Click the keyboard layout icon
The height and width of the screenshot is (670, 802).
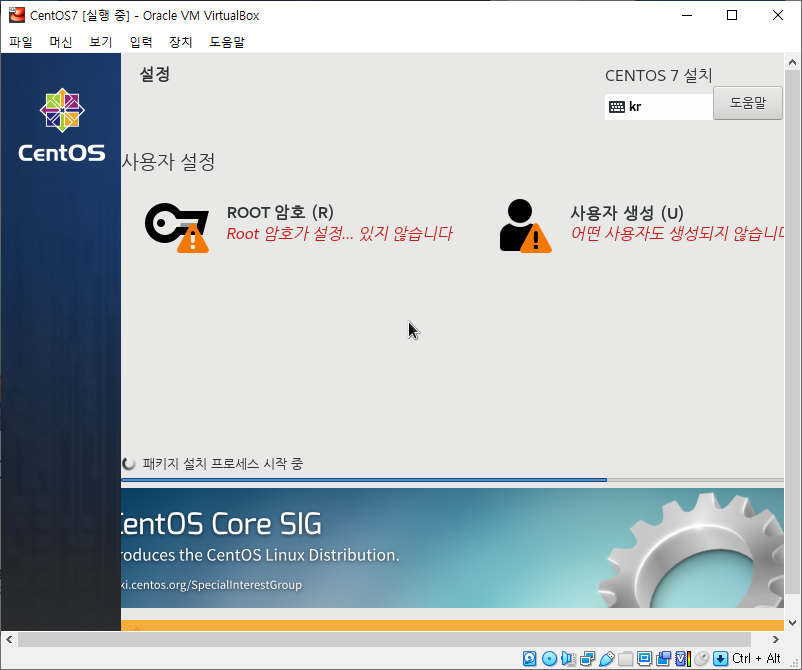pyautogui.click(x=617, y=106)
